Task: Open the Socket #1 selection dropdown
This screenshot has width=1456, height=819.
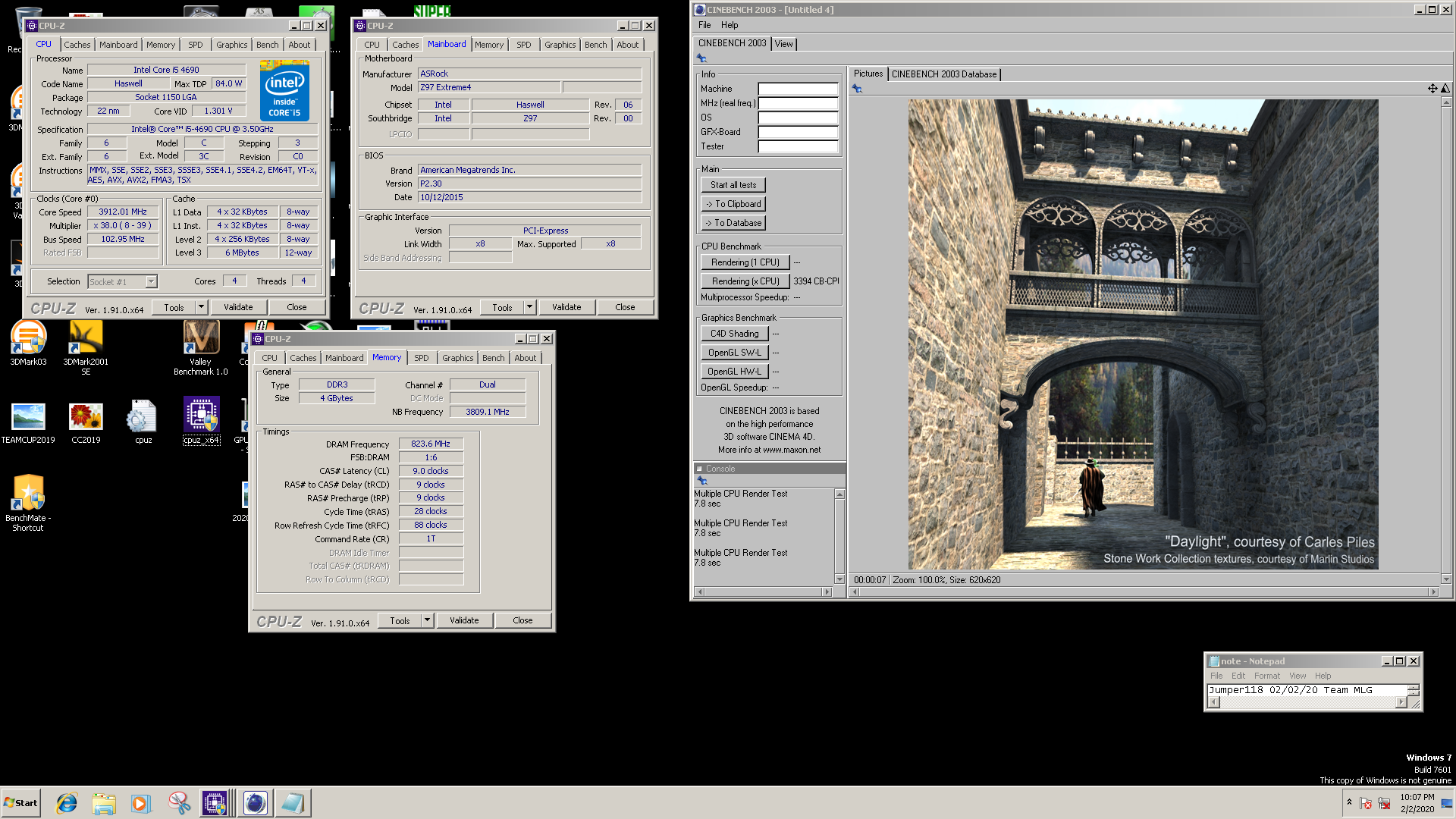Action: click(151, 282)
